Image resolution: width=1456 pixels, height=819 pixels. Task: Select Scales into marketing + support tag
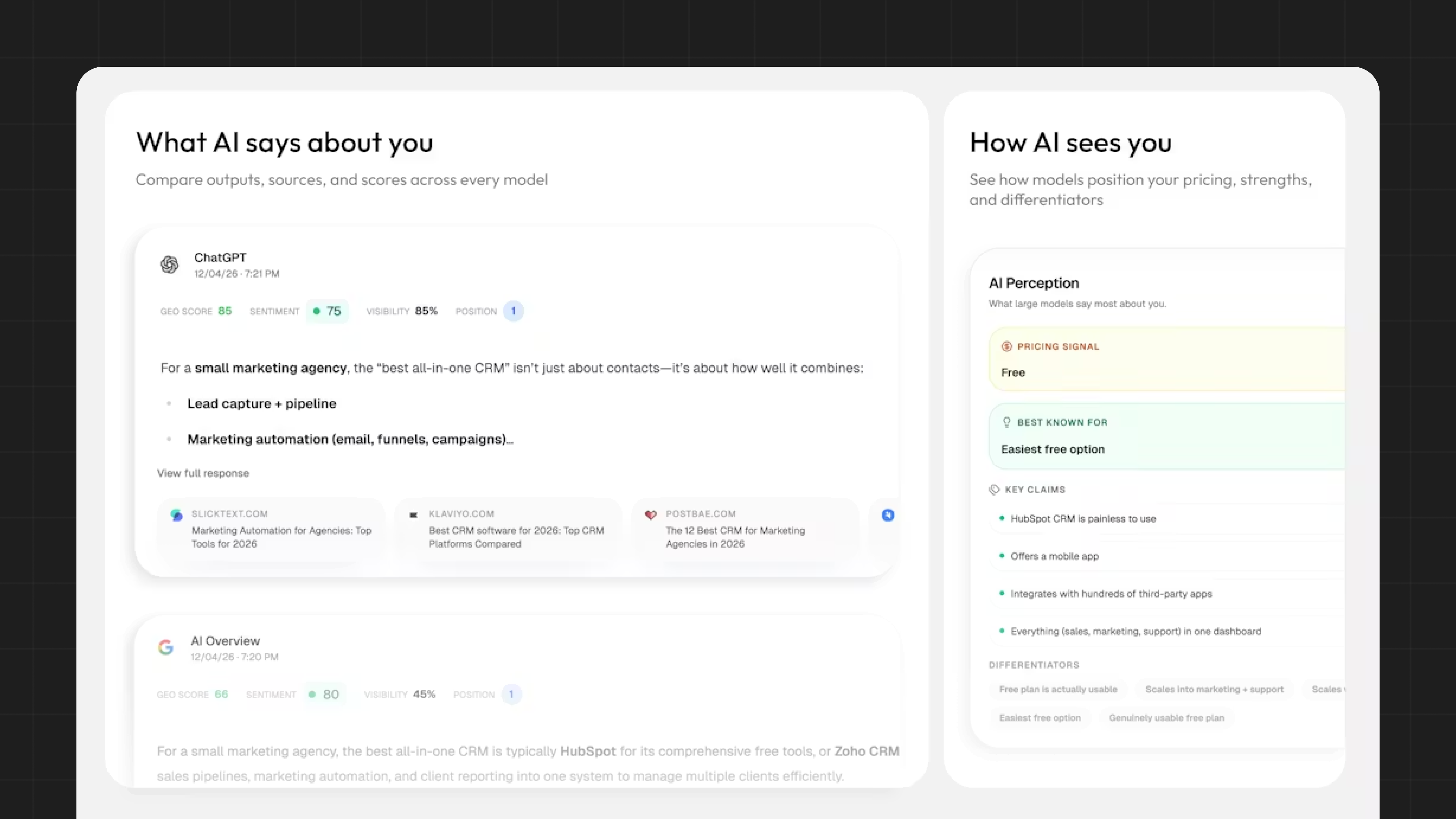(x=1214, y=689)
